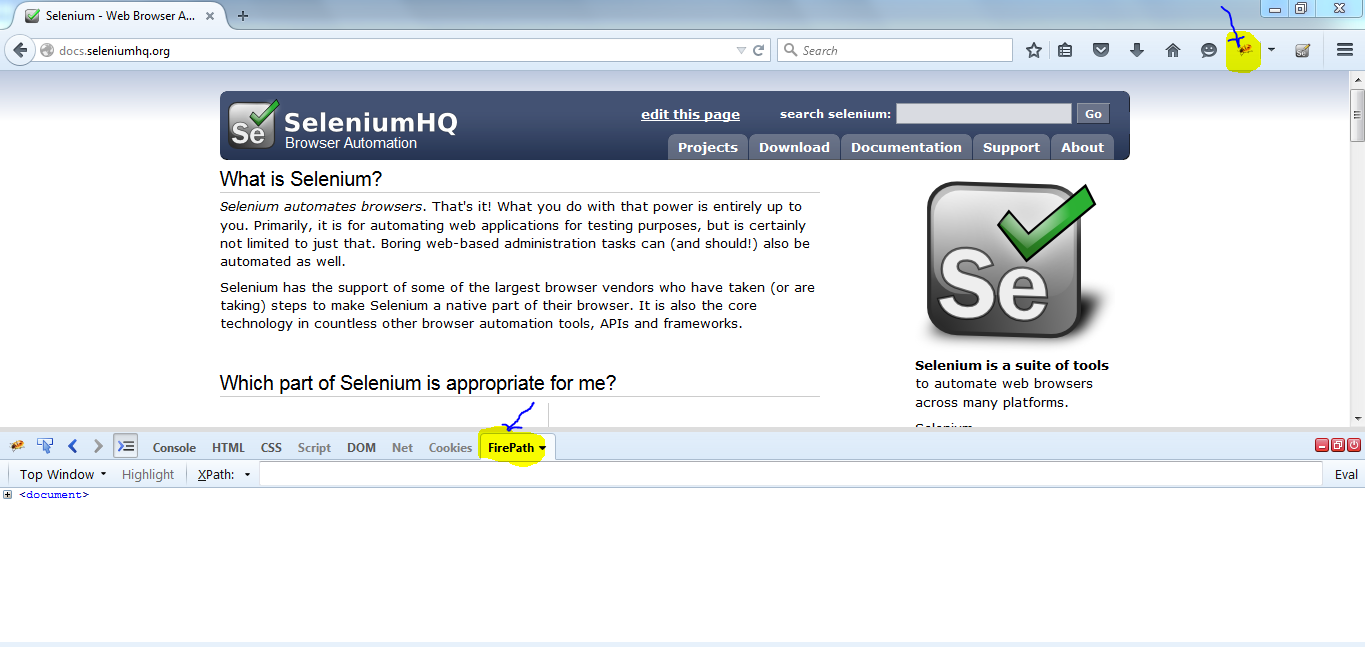Switch to Firebug Console panel
This screenshot has height=661, width=1365.
[174, 448]
